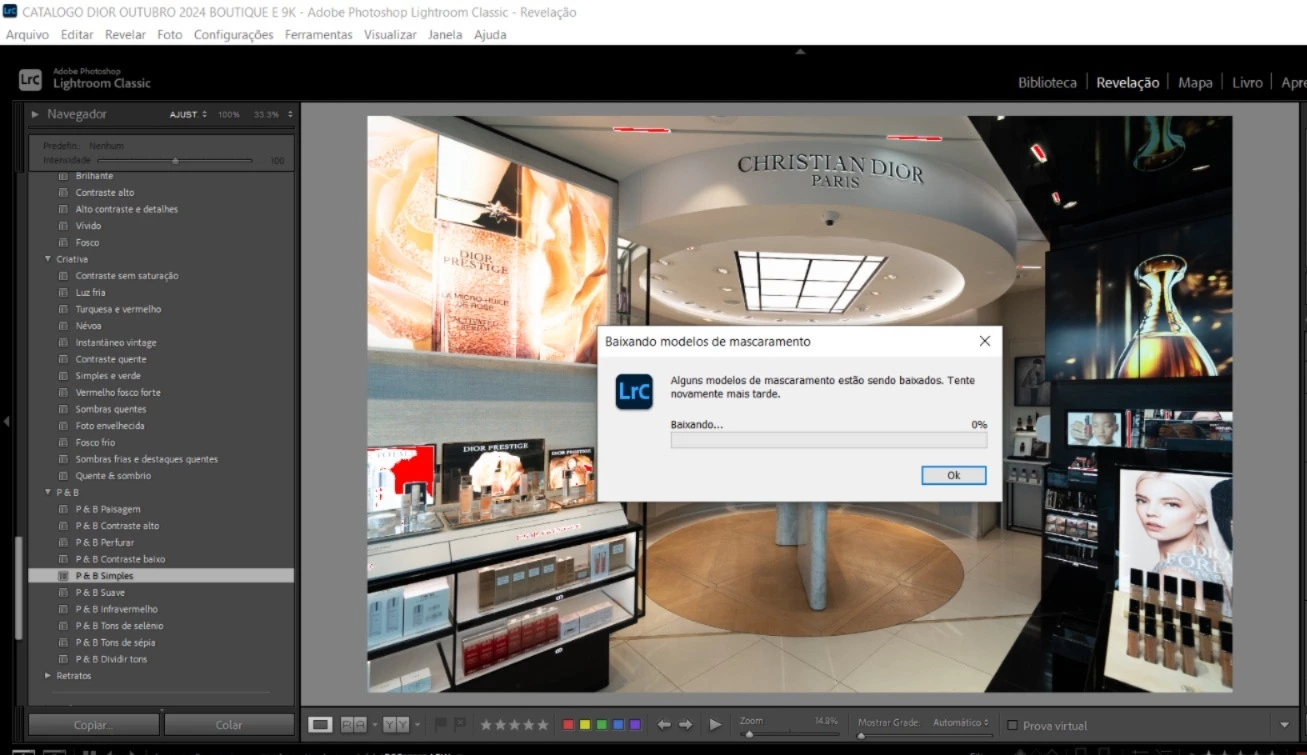Click the Baixando progress bar
The width and height of the screenshot is (1307, 755).
pyautogui.click(x=829, y=440)
